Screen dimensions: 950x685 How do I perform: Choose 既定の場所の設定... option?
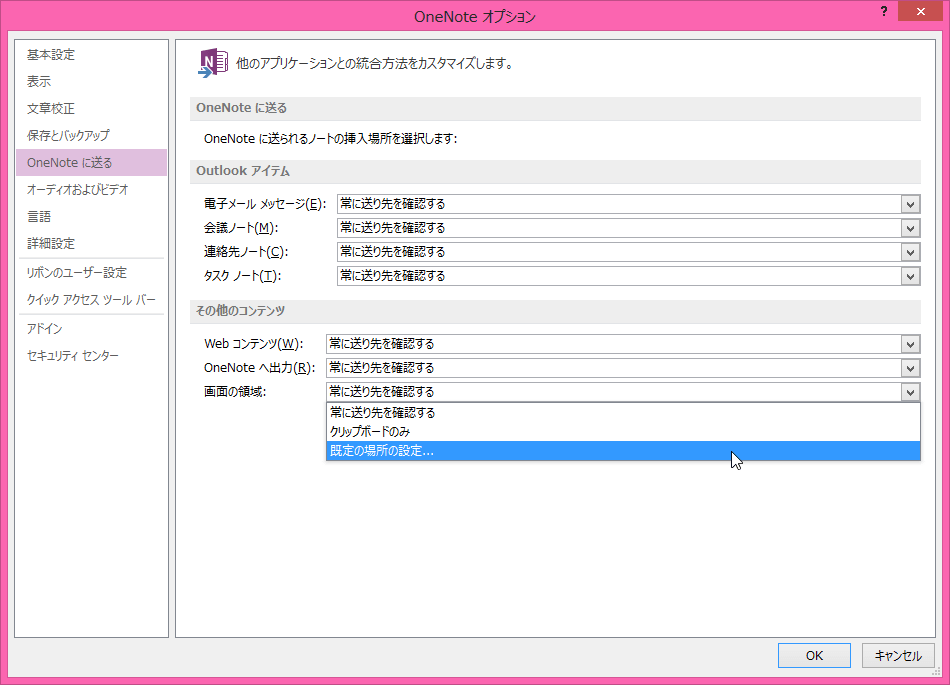(623, 451)
